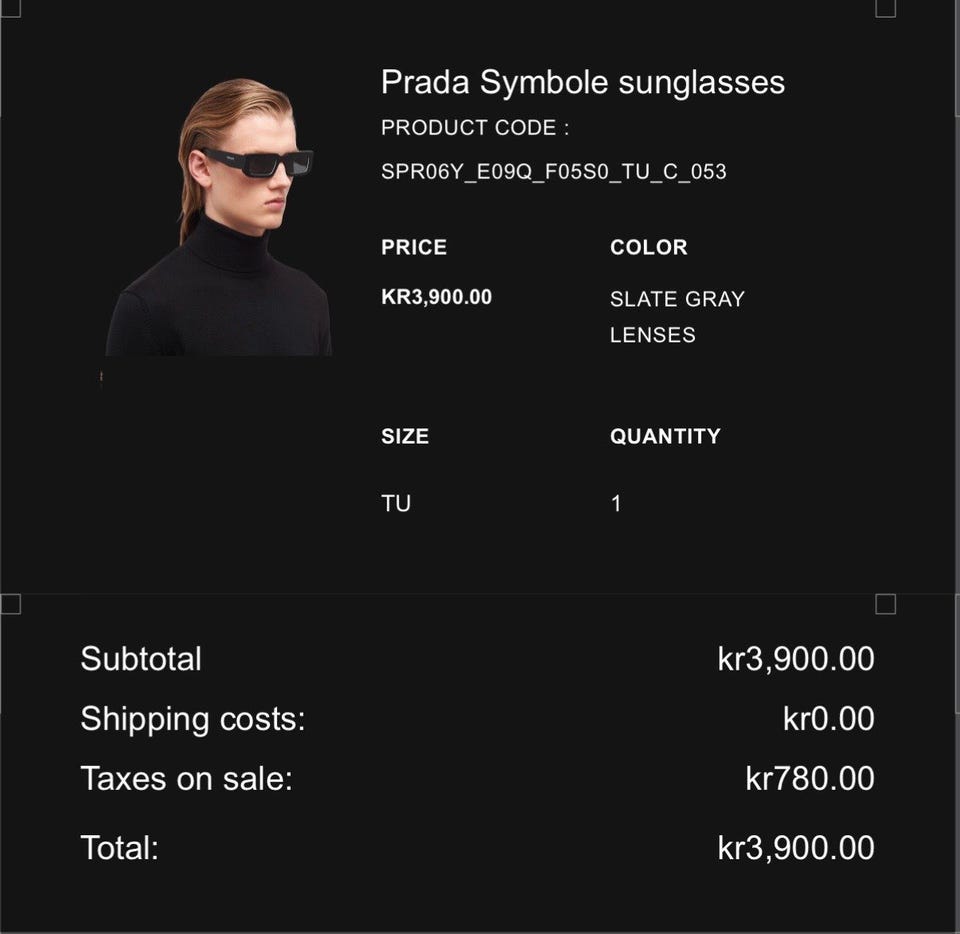Image resolution: width=960 pixels, height=934 pixels.
Task: Click the PRODUCT CODE label
Action: point(475,128)
